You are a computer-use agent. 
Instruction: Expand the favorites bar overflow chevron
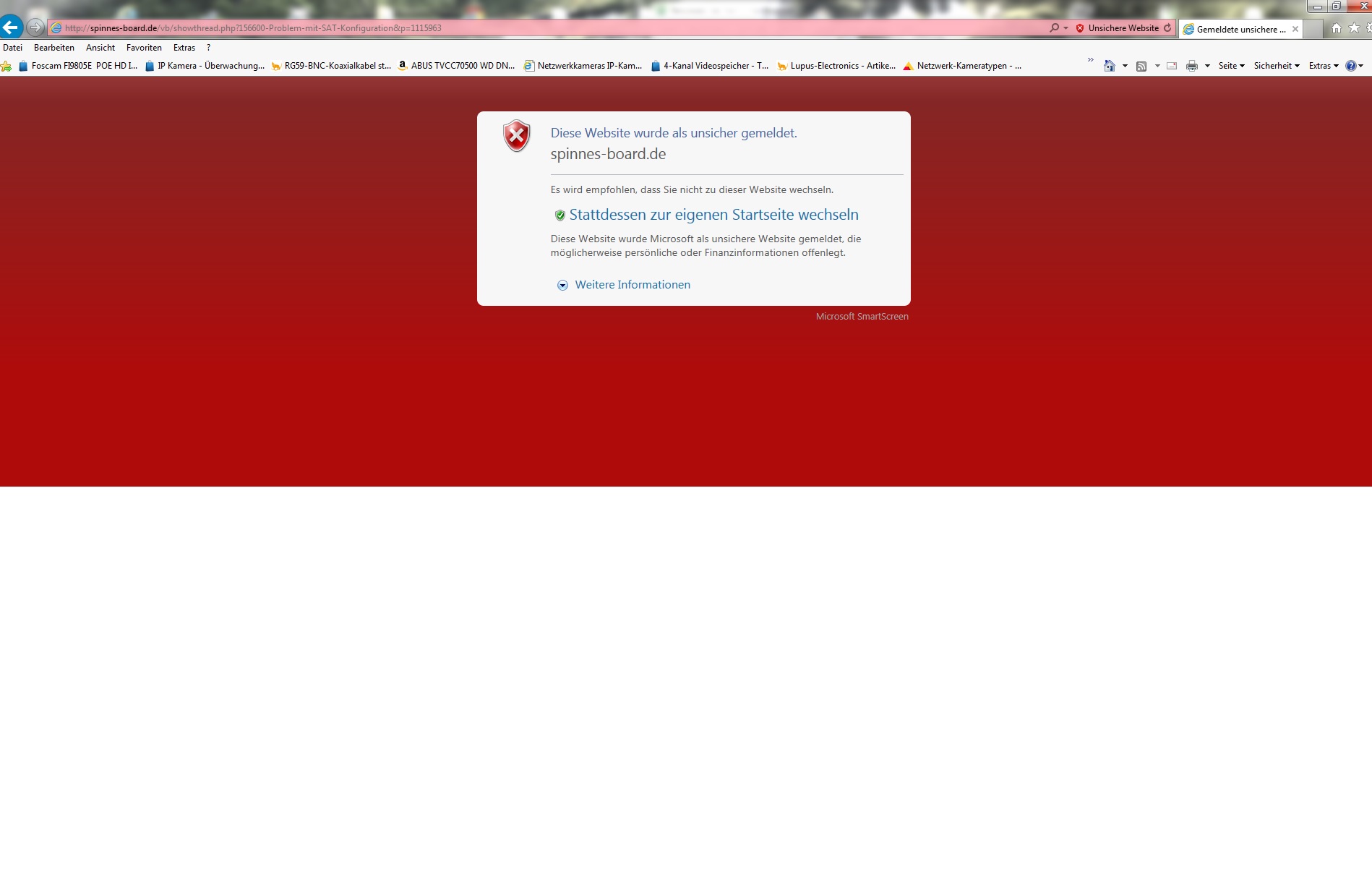tap(1091, 60)
